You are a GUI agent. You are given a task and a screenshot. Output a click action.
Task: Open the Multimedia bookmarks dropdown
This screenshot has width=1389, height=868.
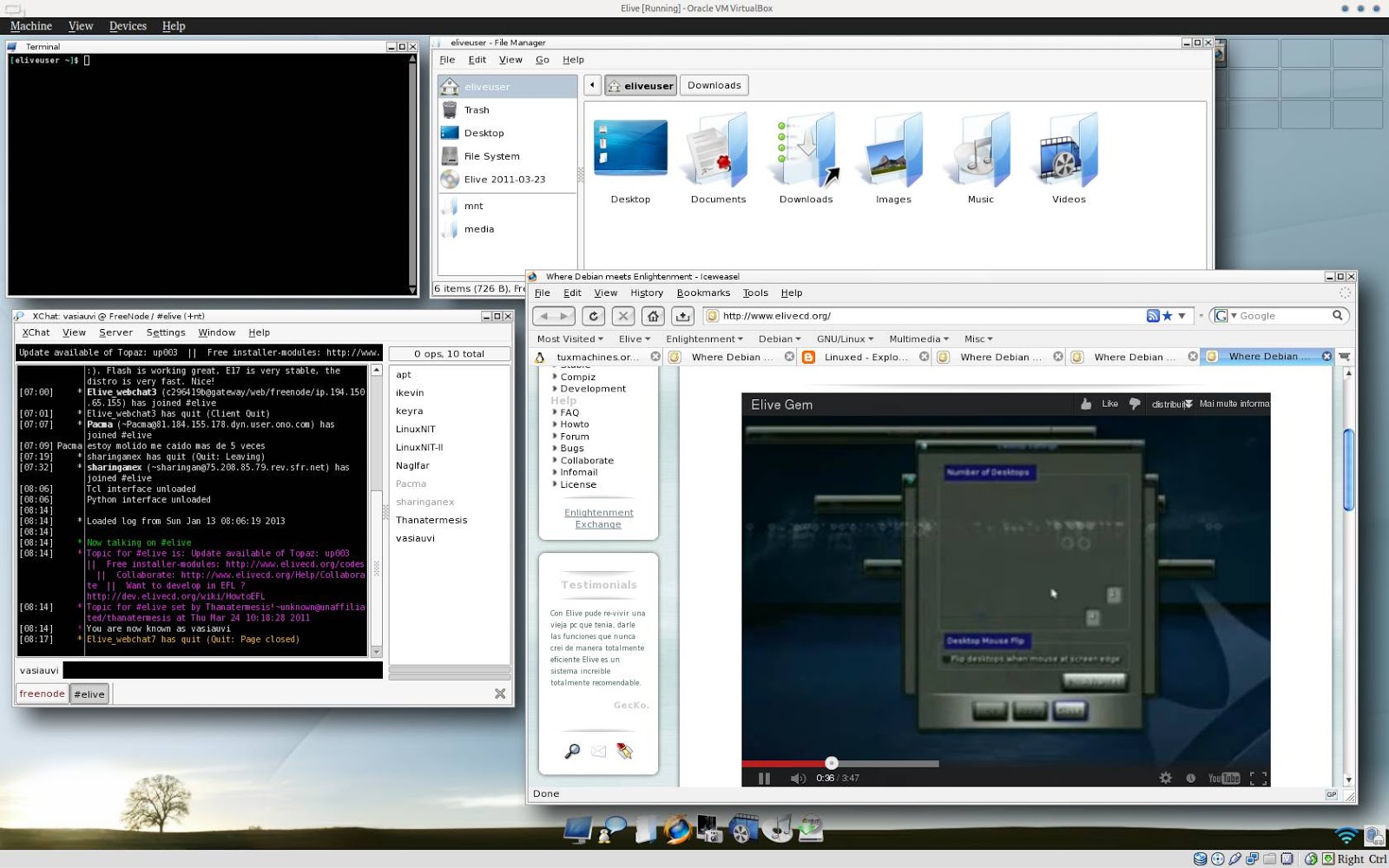click(x=918, y=339)
